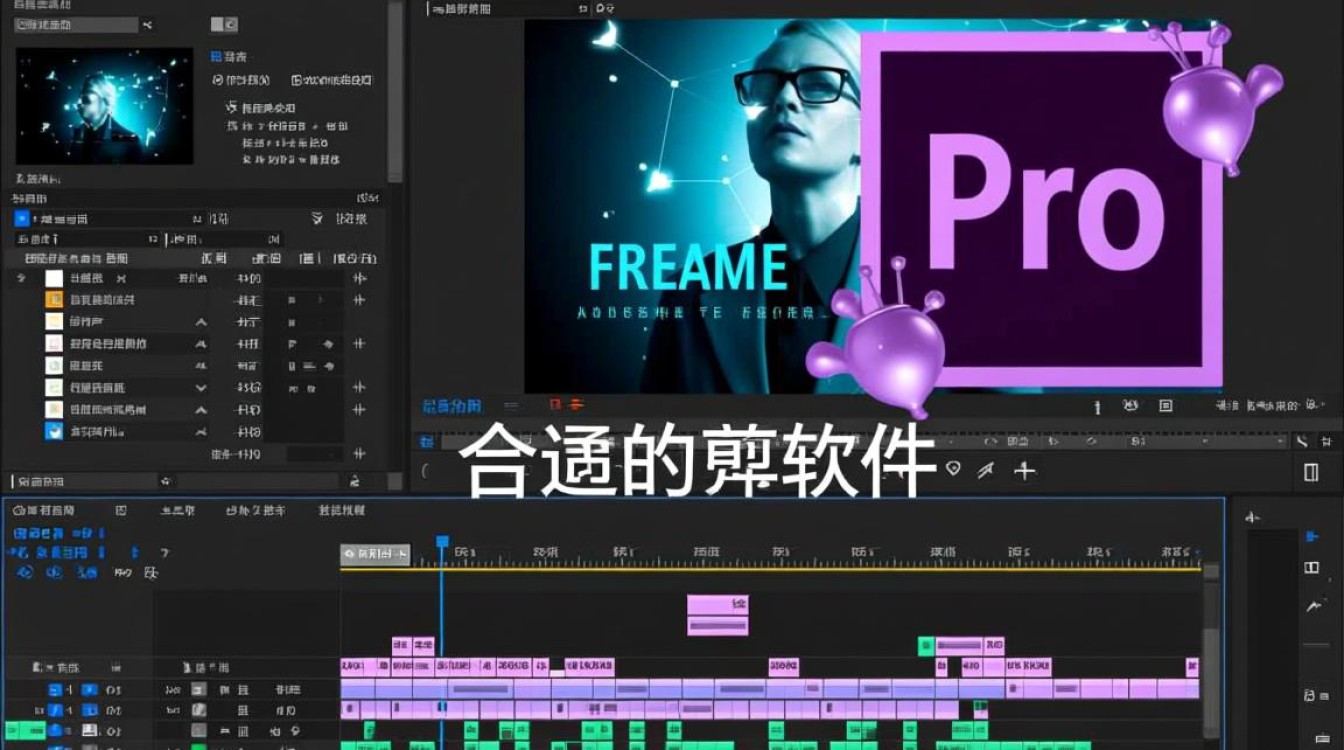Select the green clip at the timeline's far left edge

tap(24, 730)
